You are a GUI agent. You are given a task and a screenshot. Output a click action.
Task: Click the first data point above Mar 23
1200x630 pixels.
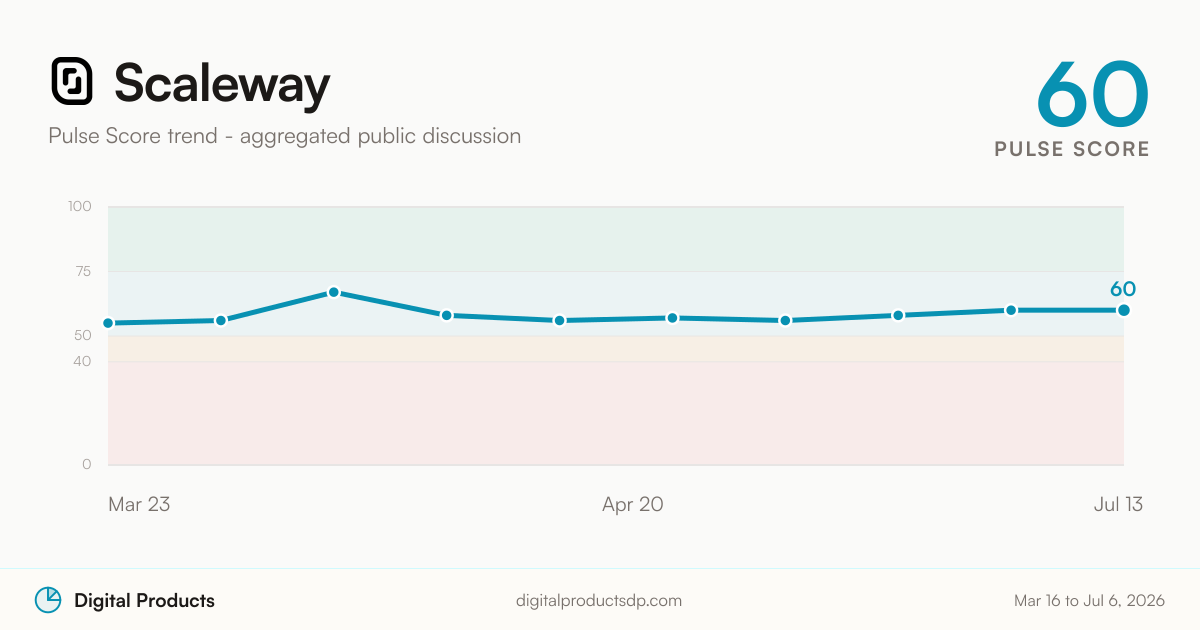pyautogui.click(x=108, y=323)
